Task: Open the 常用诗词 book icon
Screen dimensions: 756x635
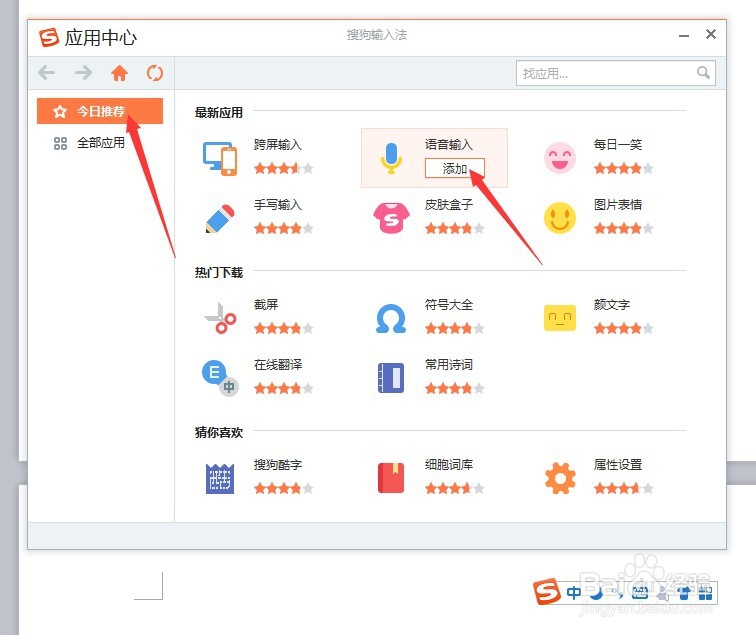Action: (391, 378)
